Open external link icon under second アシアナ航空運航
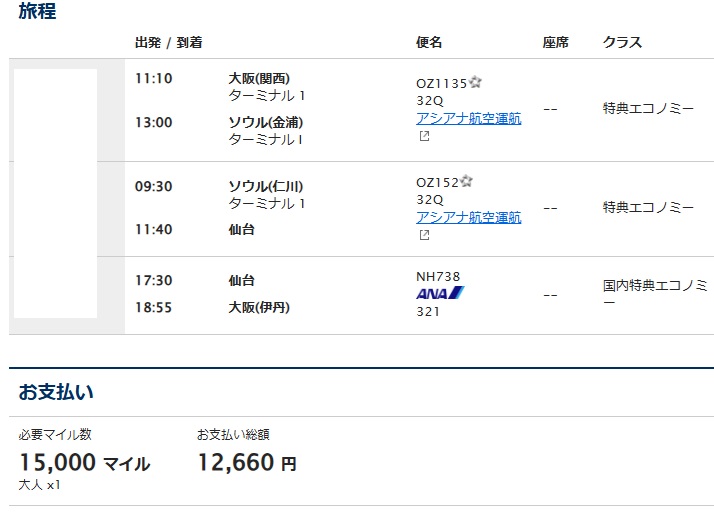Viewport: 714px width, 519px height. pos(424,235)
